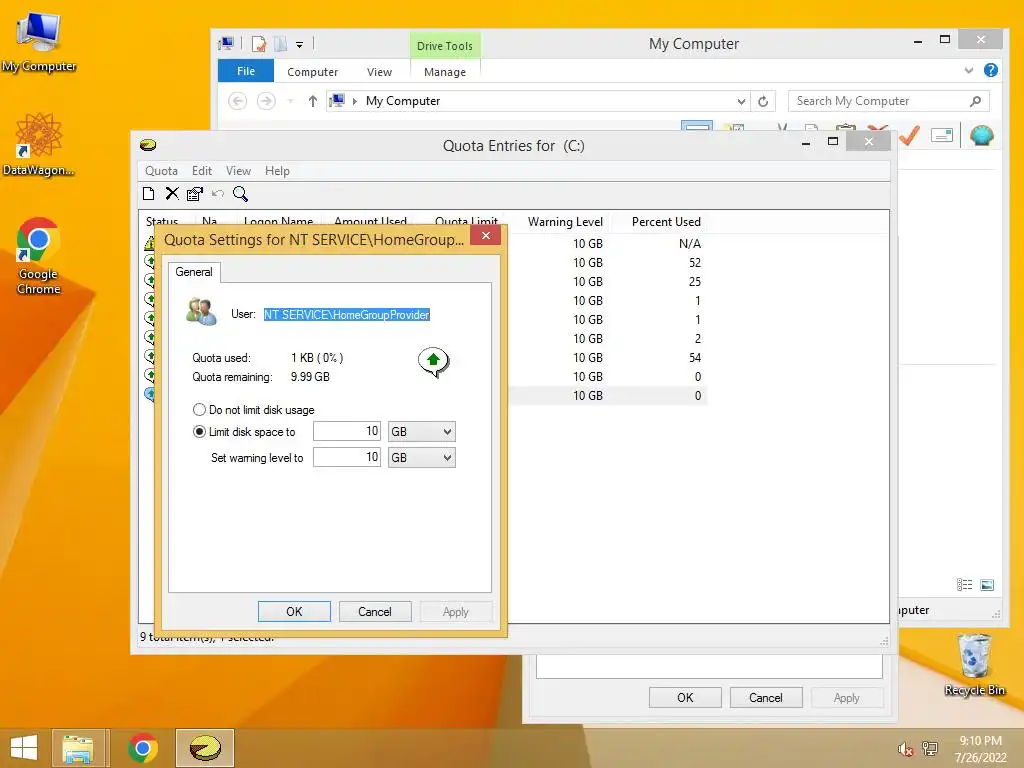Open recent locations dropdown arrow
Viewport: 1024px width, 768px height.
[x=291, y=101]
